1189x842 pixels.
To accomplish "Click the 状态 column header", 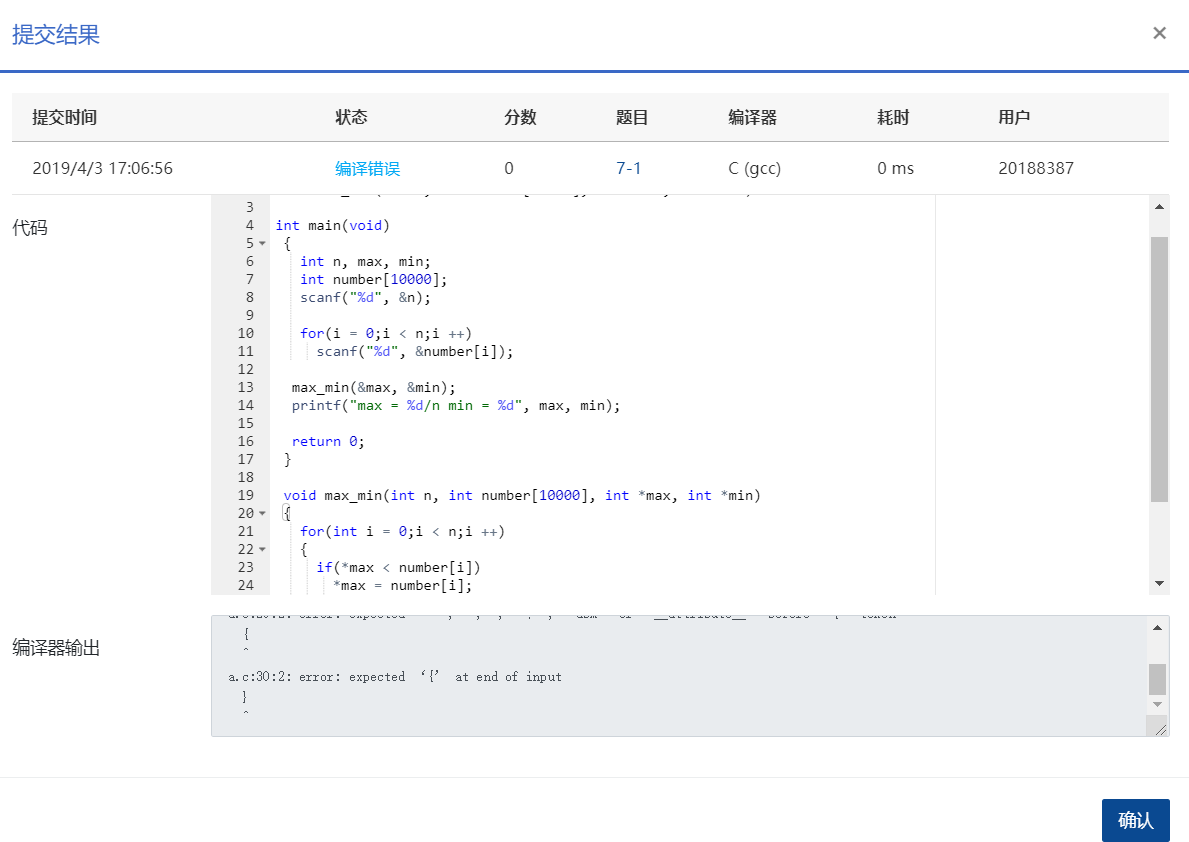I will click(351, 118).
